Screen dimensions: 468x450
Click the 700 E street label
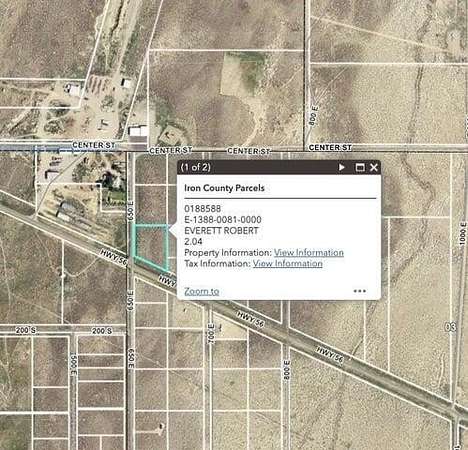211,332
